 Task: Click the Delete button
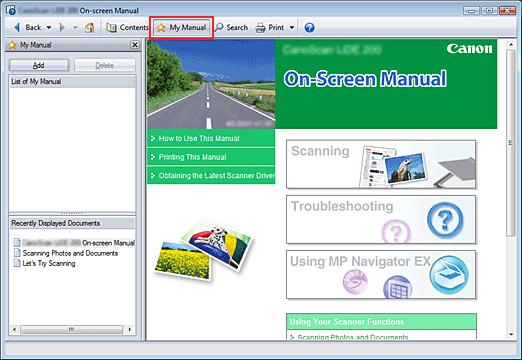pos(105,65)
